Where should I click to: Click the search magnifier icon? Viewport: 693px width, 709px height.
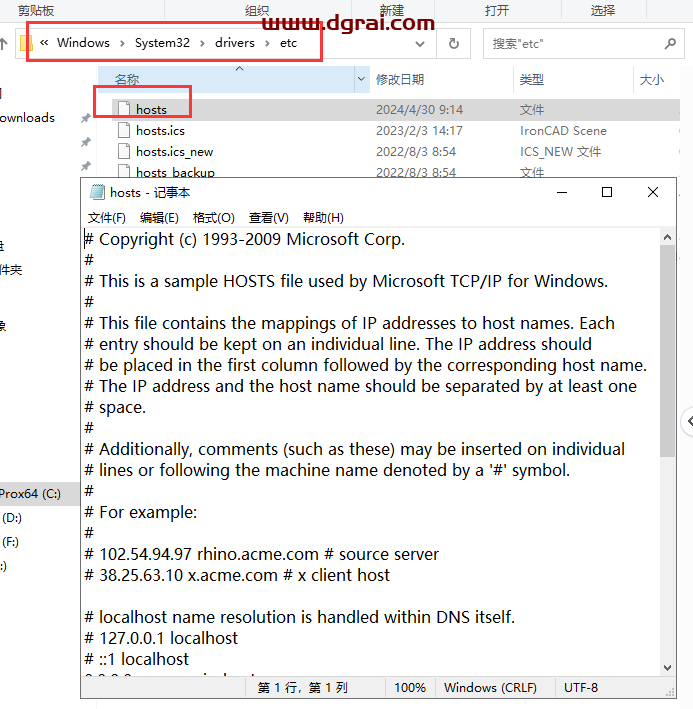click(670, 43)
